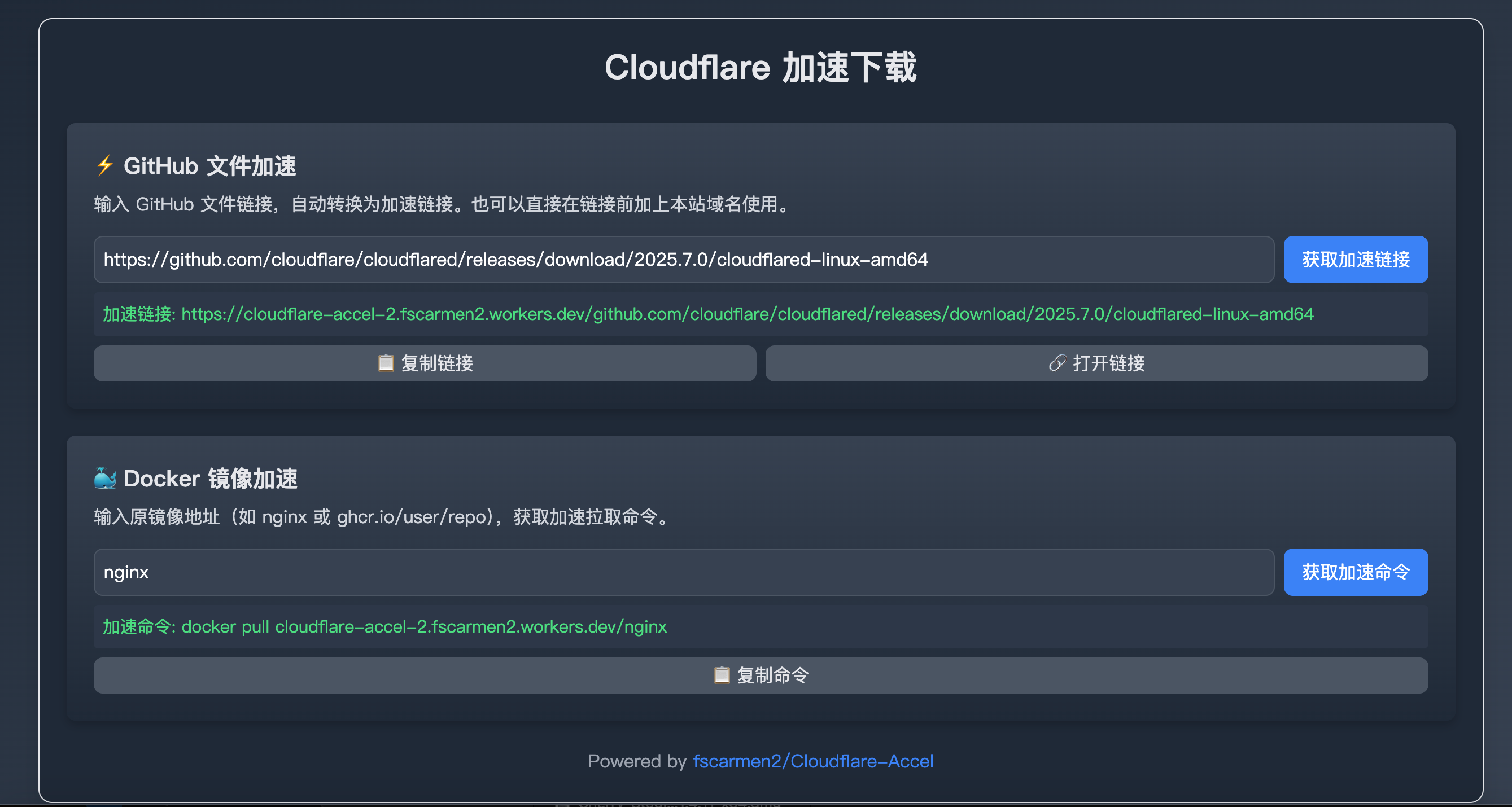Click the 获取加速命令 button
The image size is (1512, 807).
[x=1356, y=572]
